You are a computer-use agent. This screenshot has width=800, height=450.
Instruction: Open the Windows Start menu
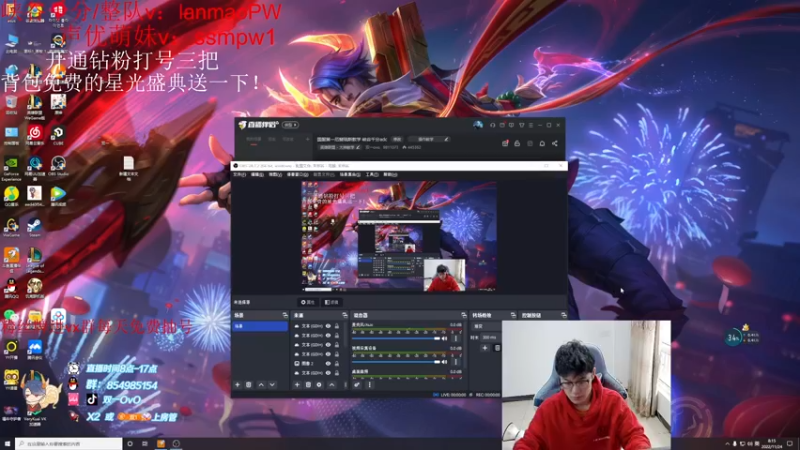tap(7, 444)
